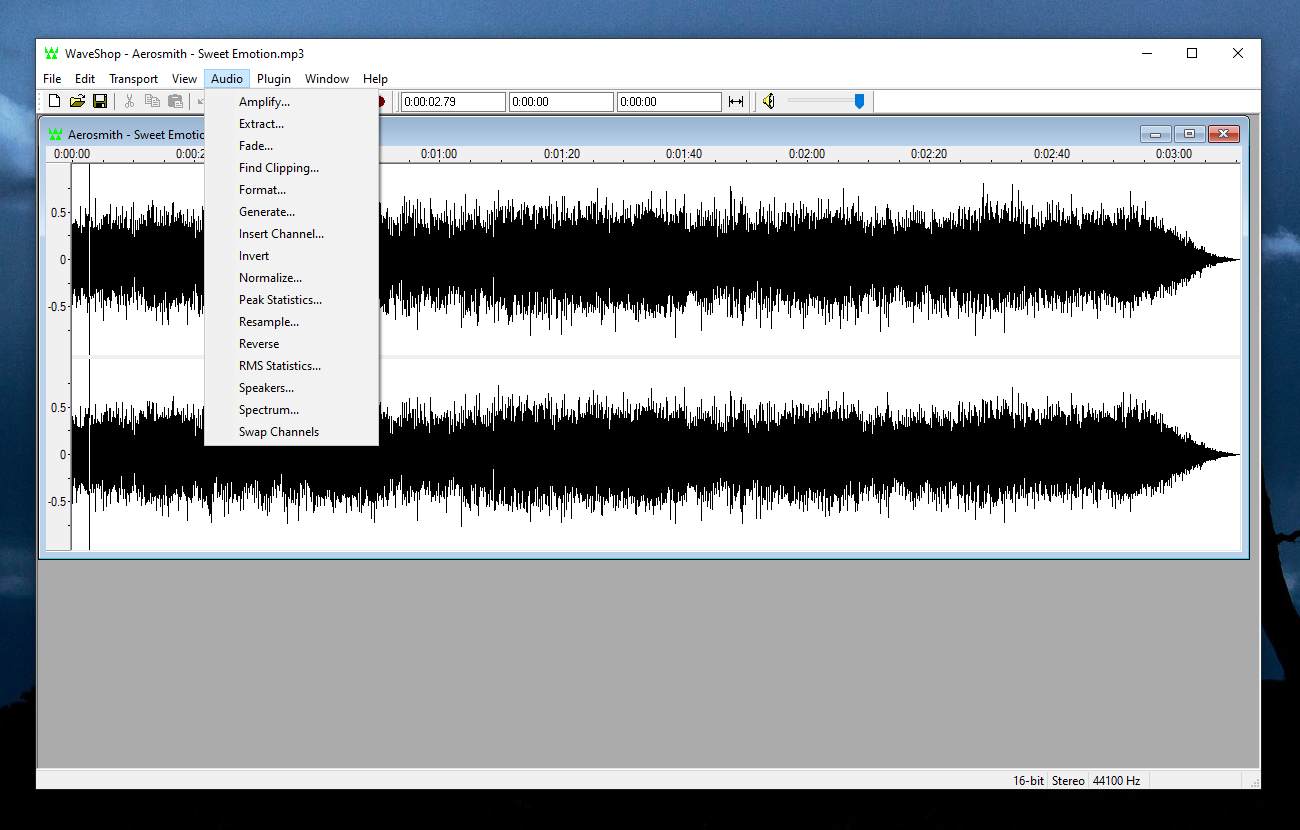Screen dimensions: 1300x830
Task: Close the open Audio menu
Action: (227, 79)
